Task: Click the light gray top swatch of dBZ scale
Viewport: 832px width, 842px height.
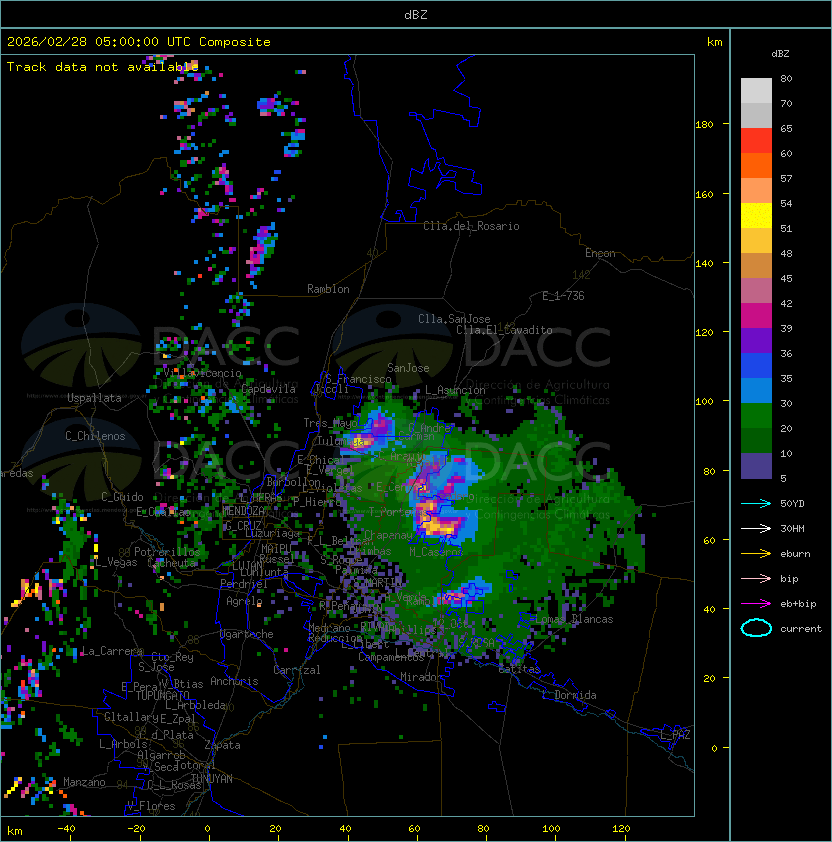Action: tap(756, 91)
